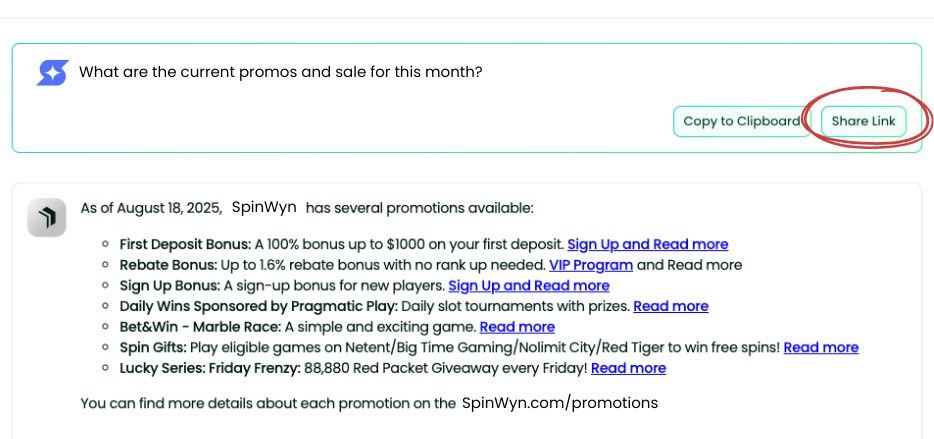Open First Deposit Bonus sign-up link

click(x=647, y=244)
